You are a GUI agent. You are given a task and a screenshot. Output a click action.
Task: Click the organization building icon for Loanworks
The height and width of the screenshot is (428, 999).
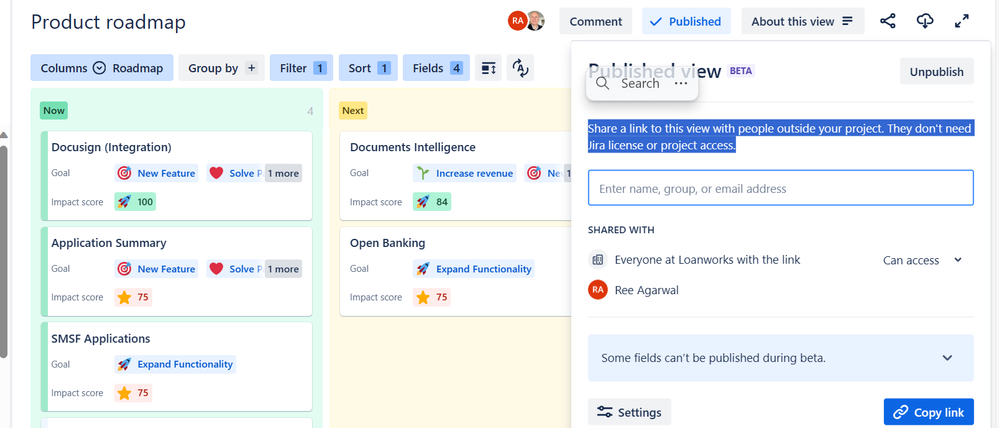597,260
